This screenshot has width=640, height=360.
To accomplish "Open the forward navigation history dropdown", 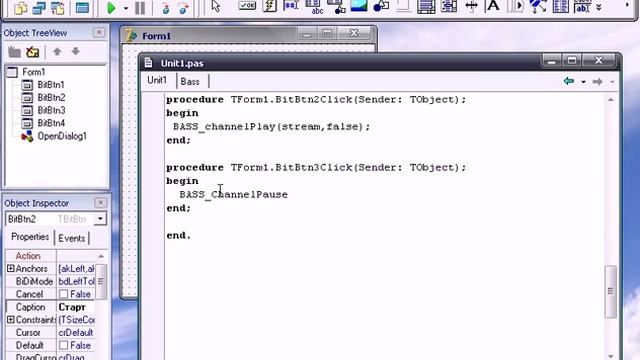I will pos(612,82).
